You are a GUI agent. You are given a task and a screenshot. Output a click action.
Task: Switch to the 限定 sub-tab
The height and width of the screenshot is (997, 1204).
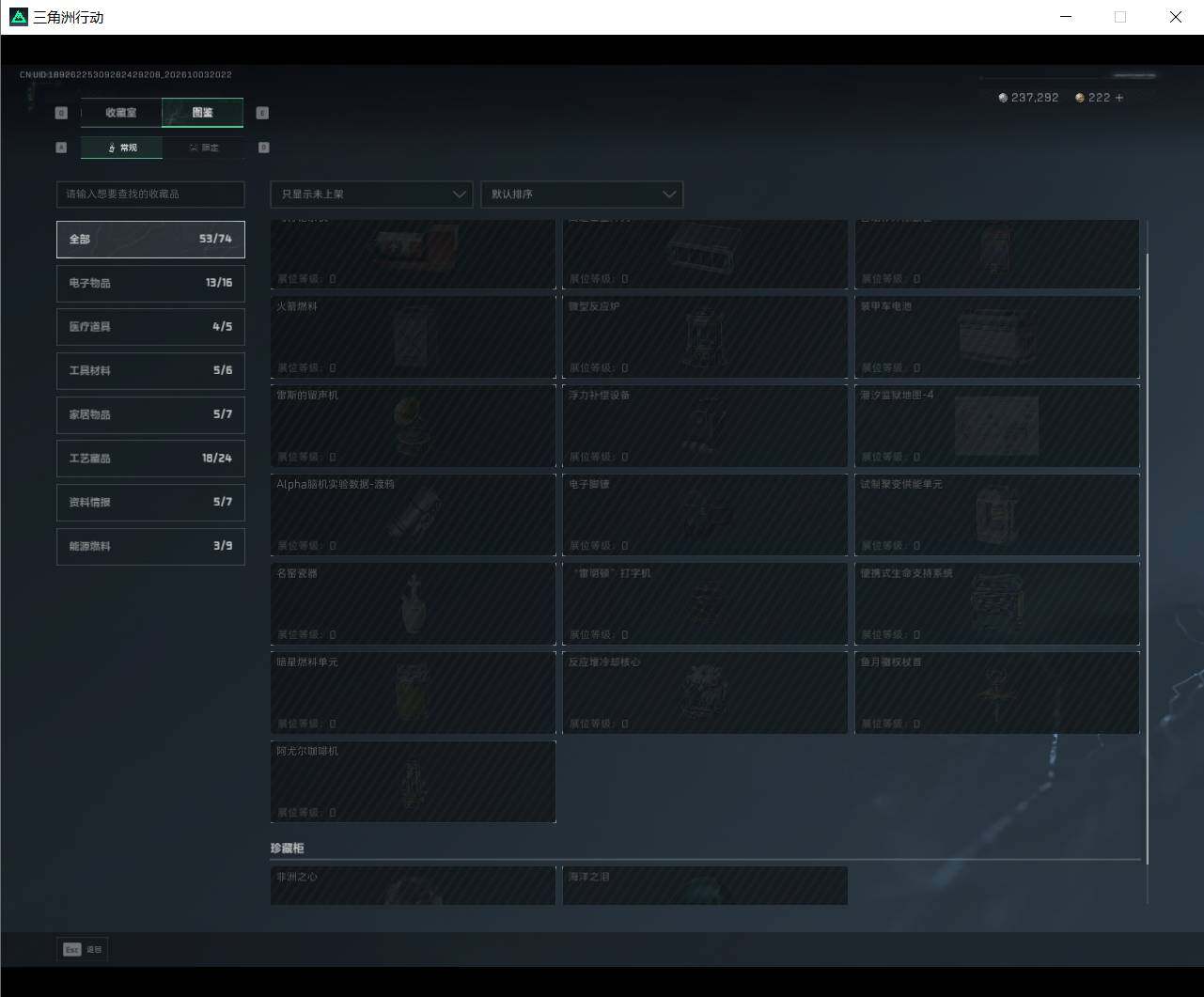(x=203, y=148)
